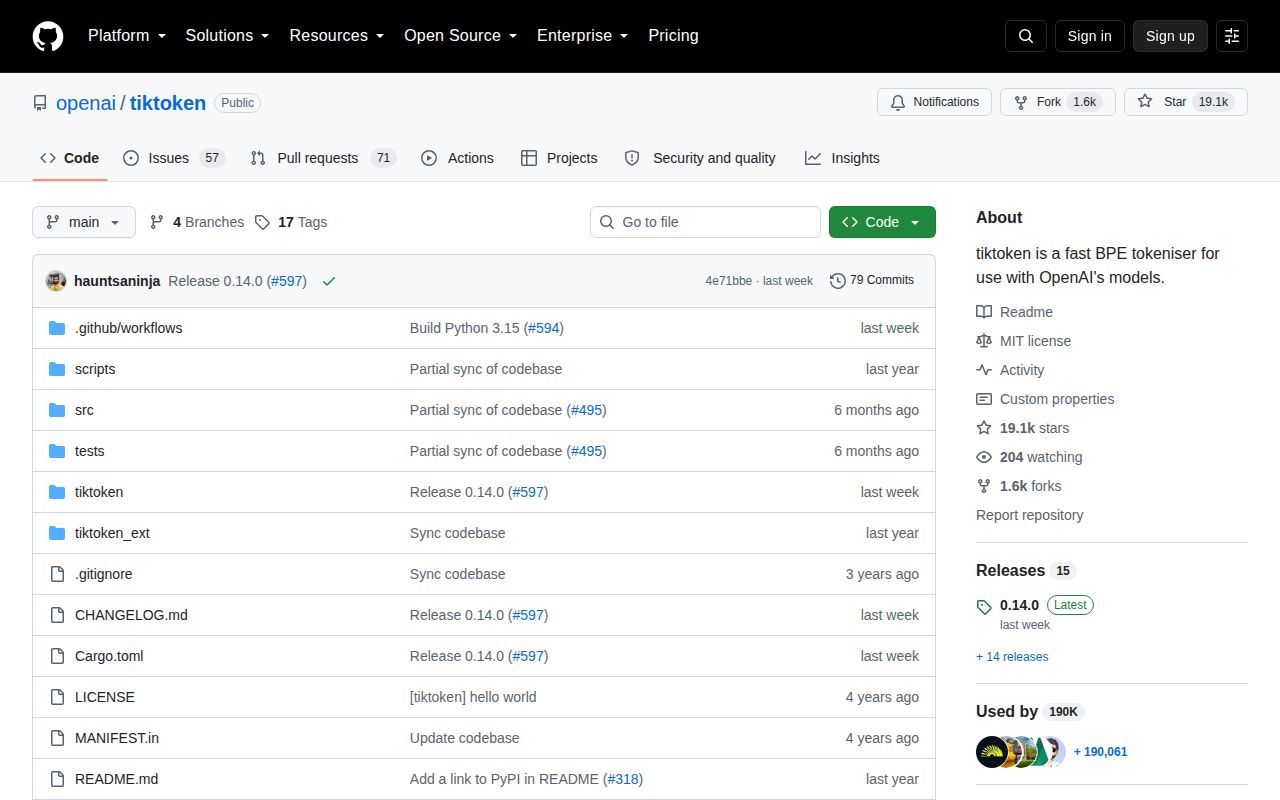This screenshot has width=1280, height=800.
Task: Switch to the Pull requests tab
Action: [x=323, y=158]
